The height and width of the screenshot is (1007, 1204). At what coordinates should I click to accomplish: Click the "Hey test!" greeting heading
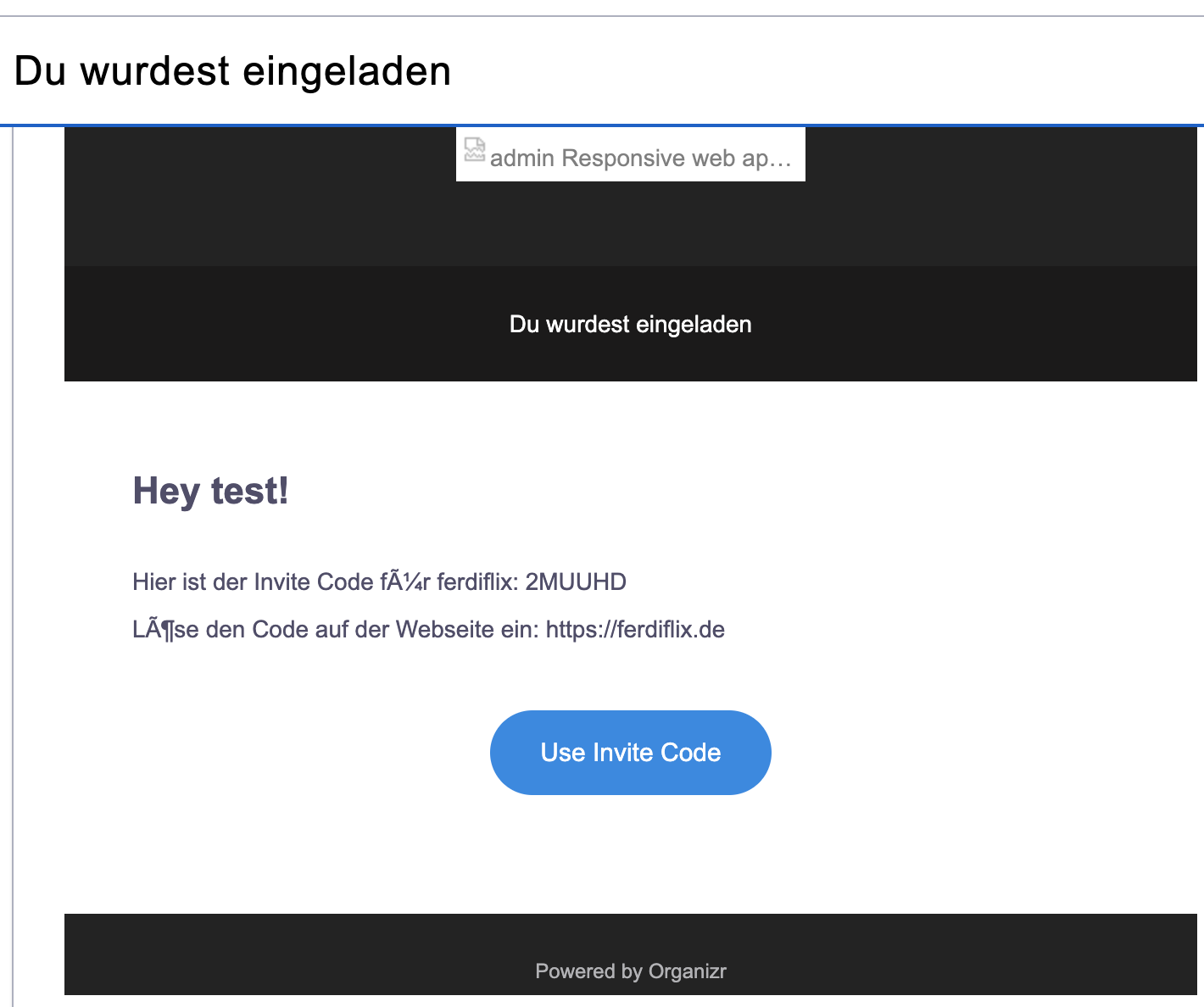point(210,491)
